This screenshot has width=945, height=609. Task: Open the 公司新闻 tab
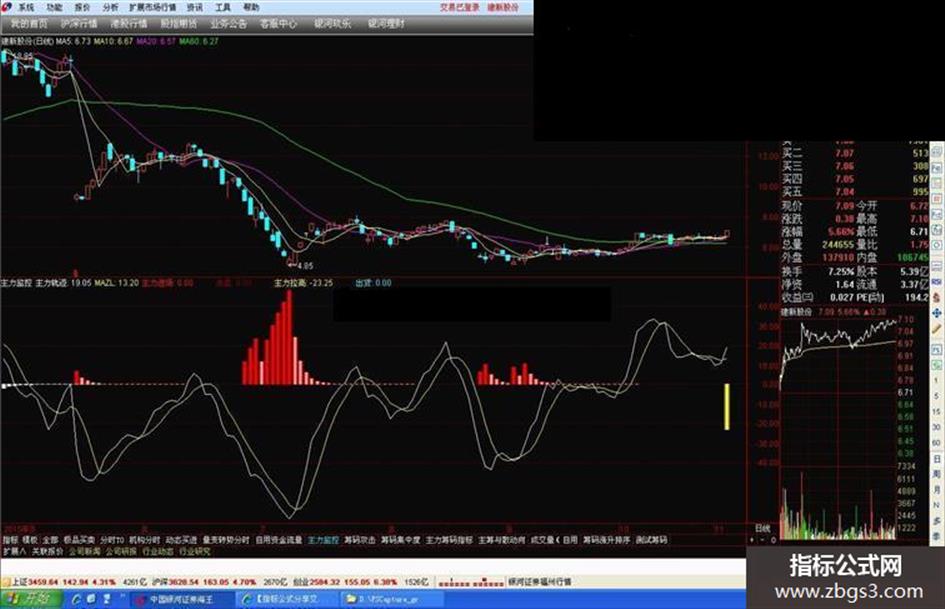(x=84, y=551)
